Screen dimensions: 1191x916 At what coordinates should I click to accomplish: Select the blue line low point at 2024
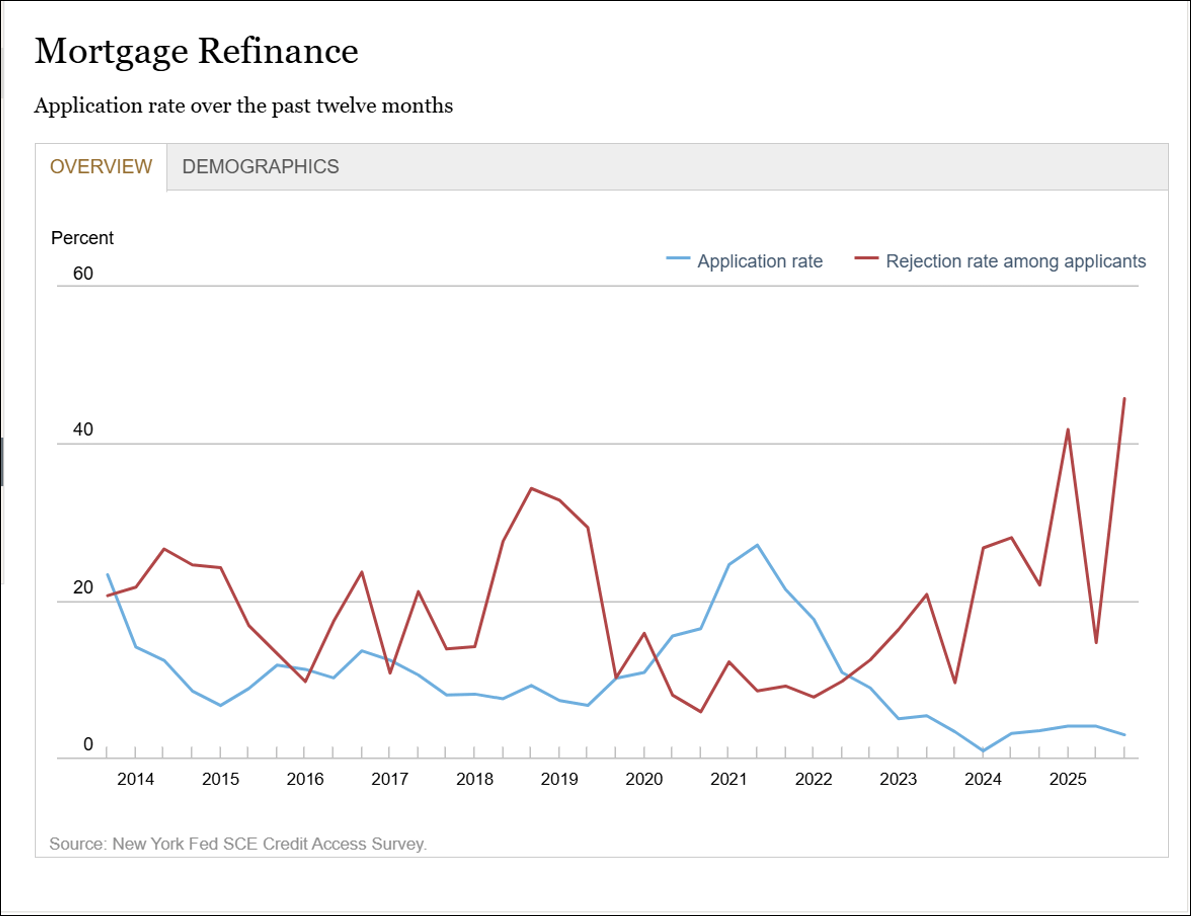pos(984,750)
